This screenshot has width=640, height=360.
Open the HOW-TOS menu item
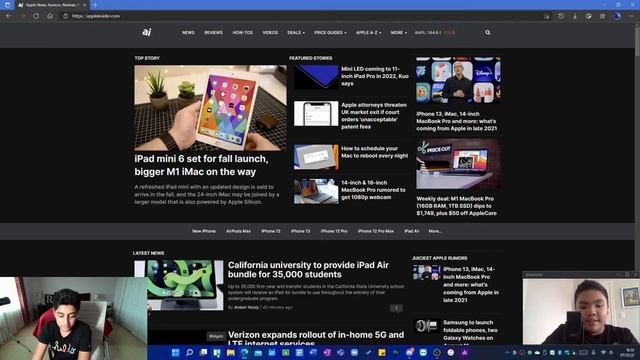pyautogui.click(x=242, y=33)
